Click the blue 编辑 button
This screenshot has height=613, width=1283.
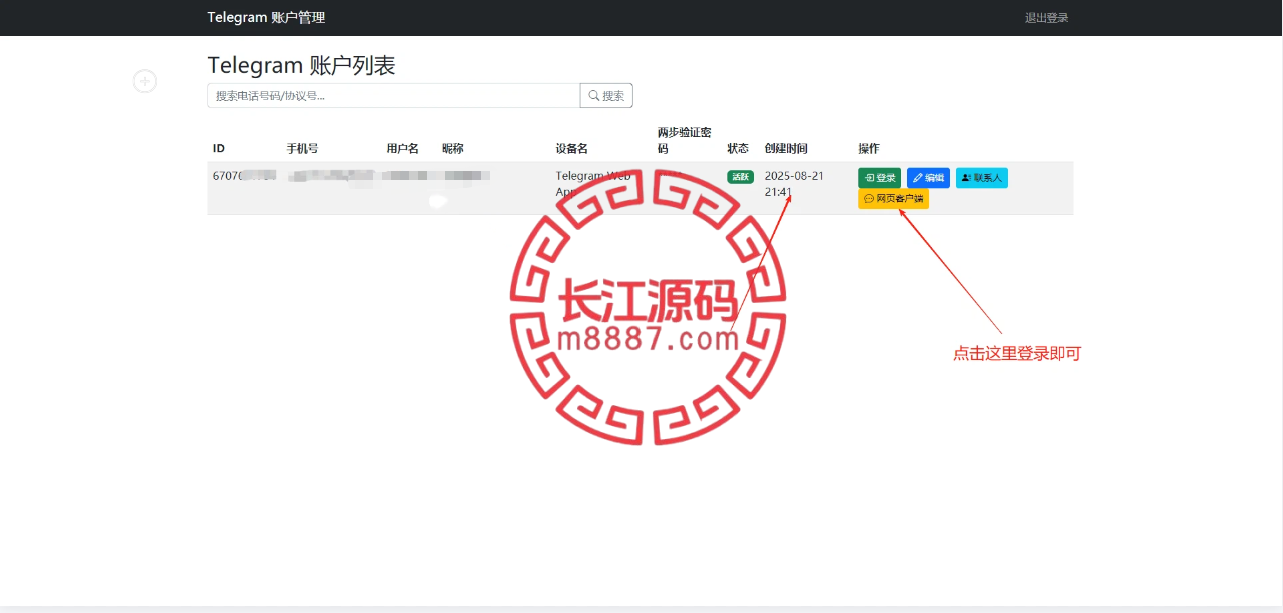tap(928, 178)
